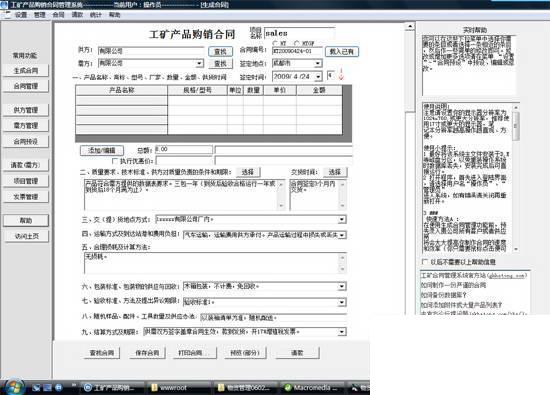Screen dimensions: 550x395
Task: Toggle the 执行优惠价 checkbox
Action: pyautogui.click(x=114, y=161)
